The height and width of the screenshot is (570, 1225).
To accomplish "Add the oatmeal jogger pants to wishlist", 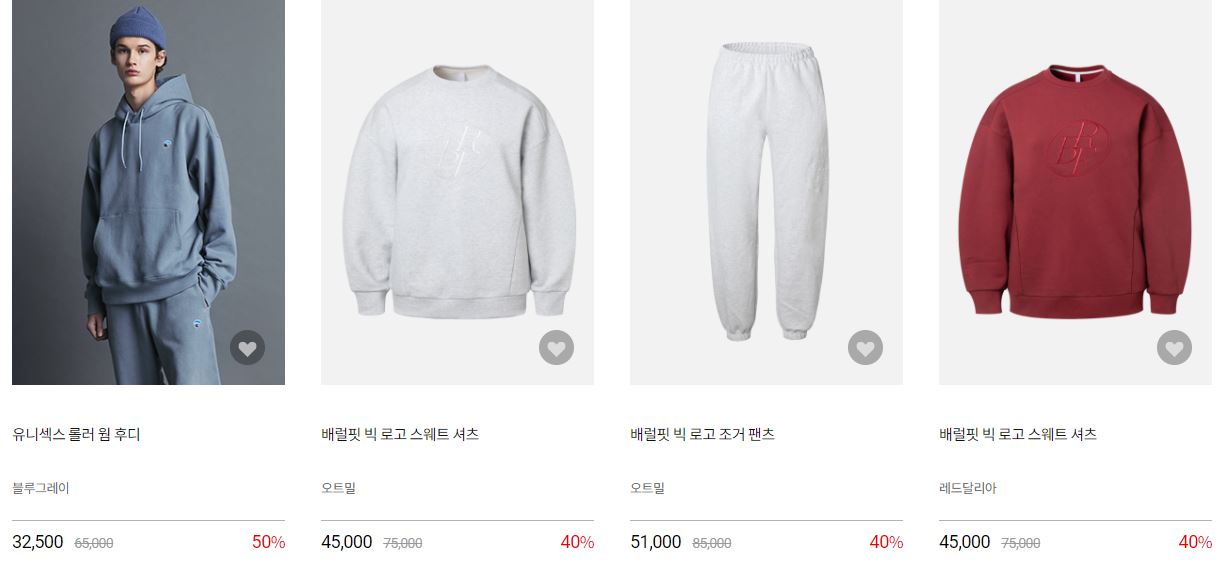I will 866,348.
